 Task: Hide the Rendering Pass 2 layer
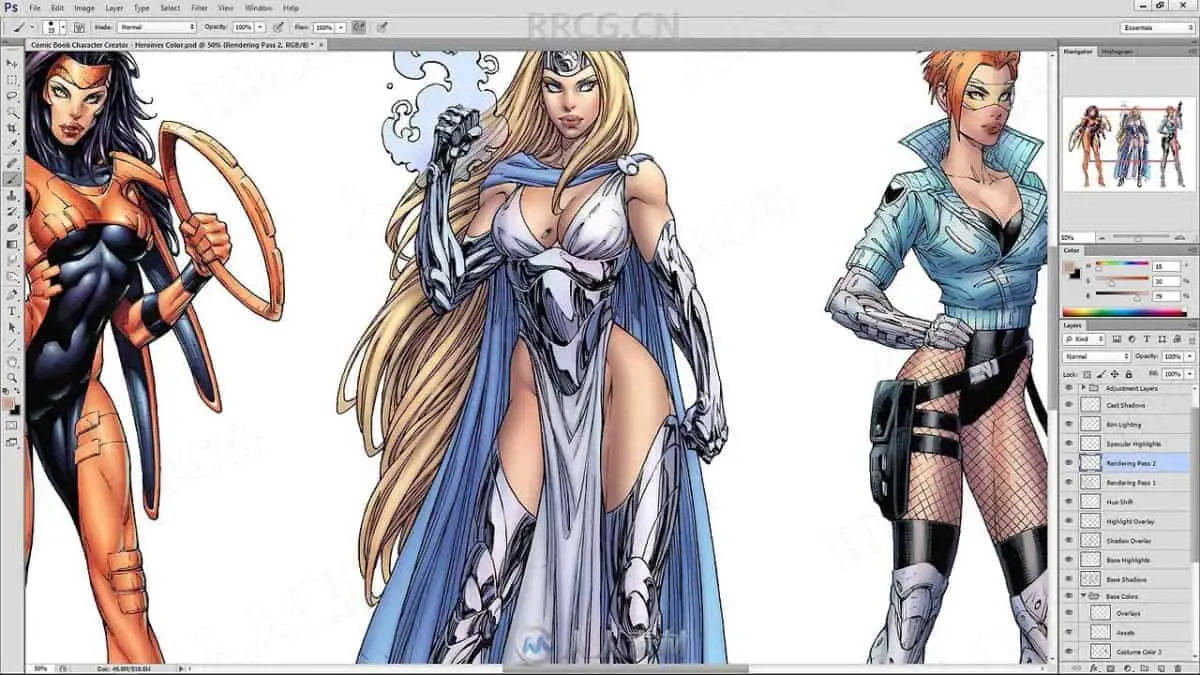click(x=1069, y=463)
